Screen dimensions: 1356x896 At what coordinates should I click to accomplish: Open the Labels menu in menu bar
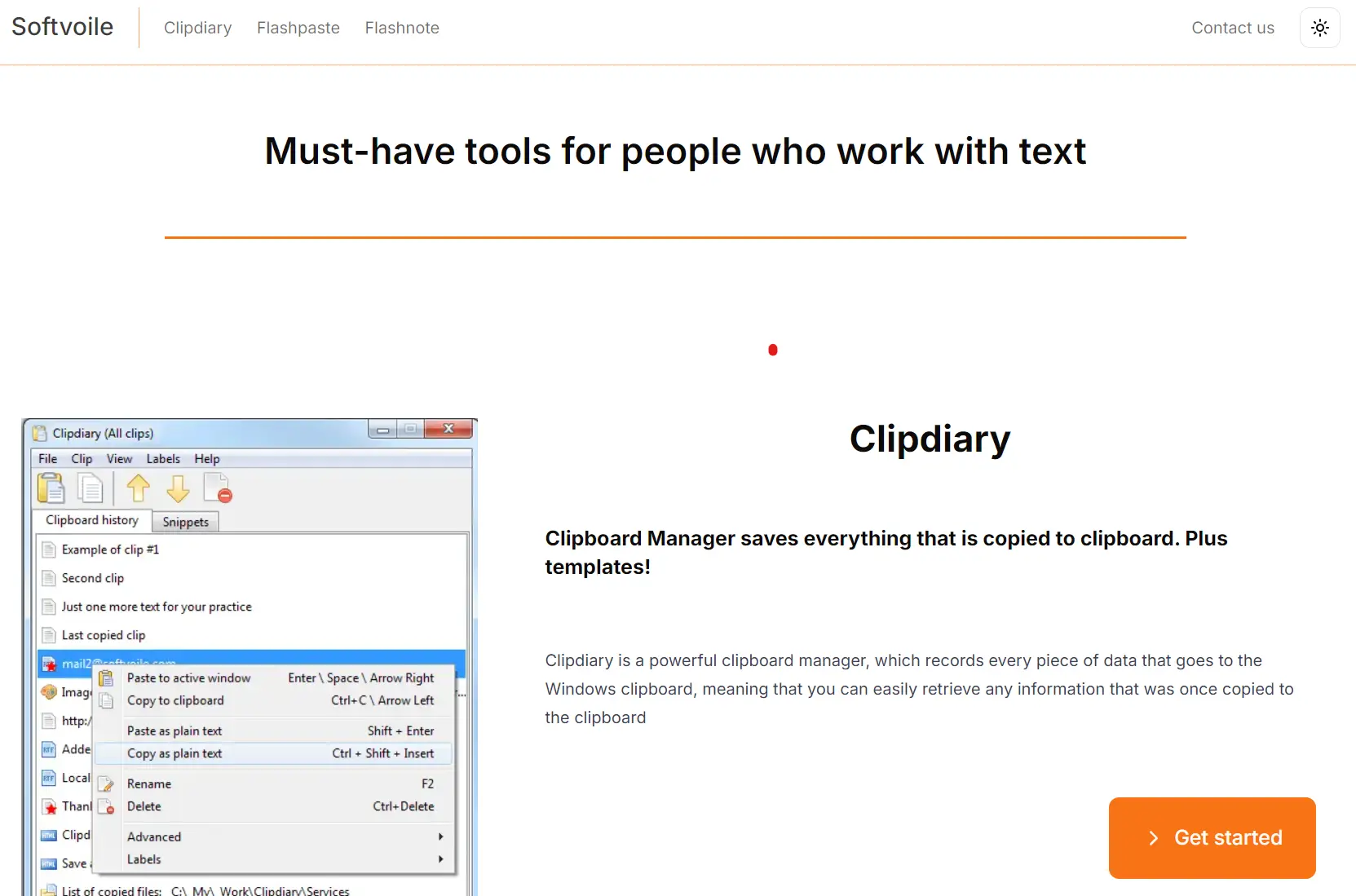coord(163,459)
